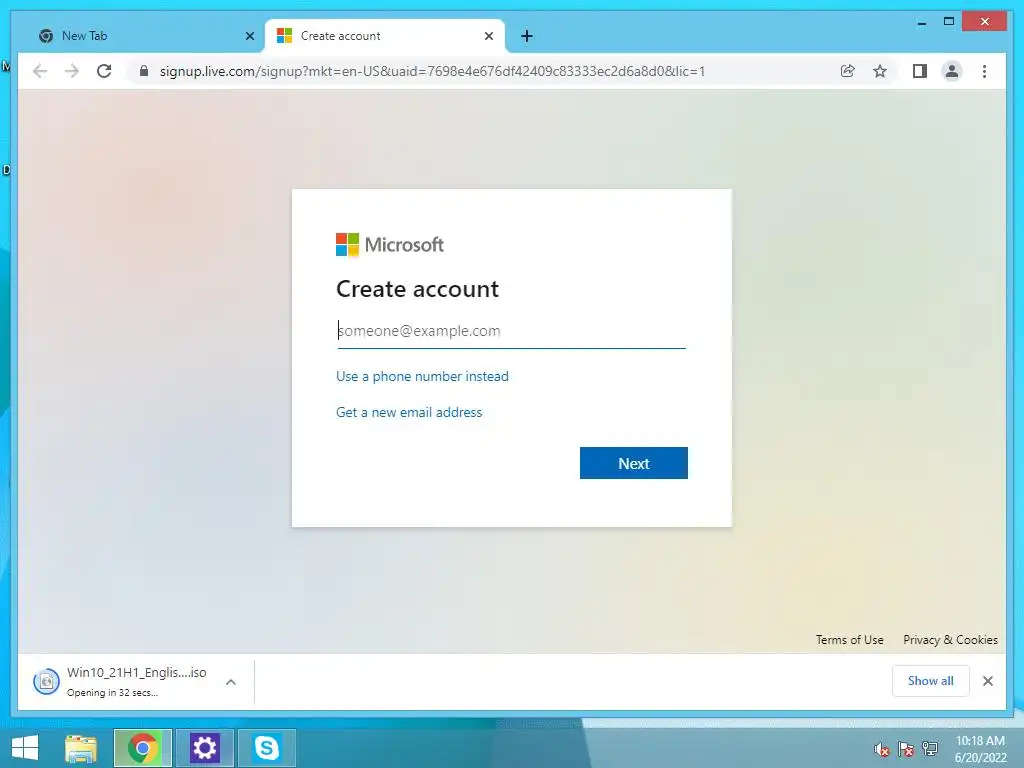Open the Chrome three-dot menu
1024x768 pixels.
(x=984, y=71)
